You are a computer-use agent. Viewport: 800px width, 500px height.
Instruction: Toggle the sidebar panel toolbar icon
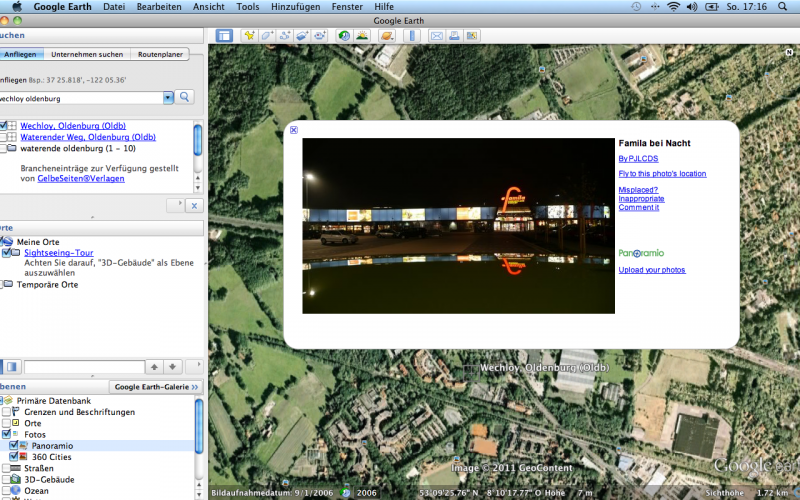tap(224, 36)
